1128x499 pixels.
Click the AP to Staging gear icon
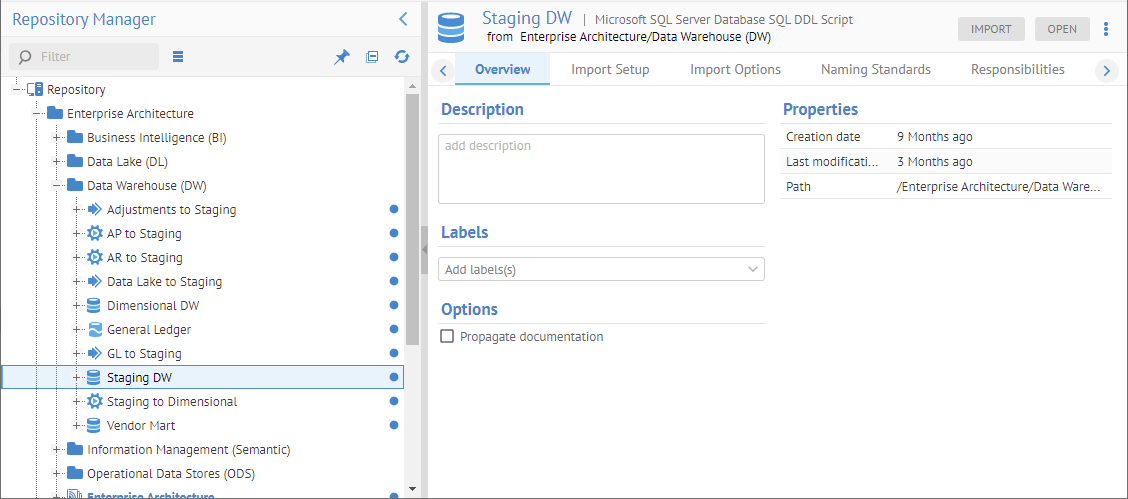click(x=95, y=234)
